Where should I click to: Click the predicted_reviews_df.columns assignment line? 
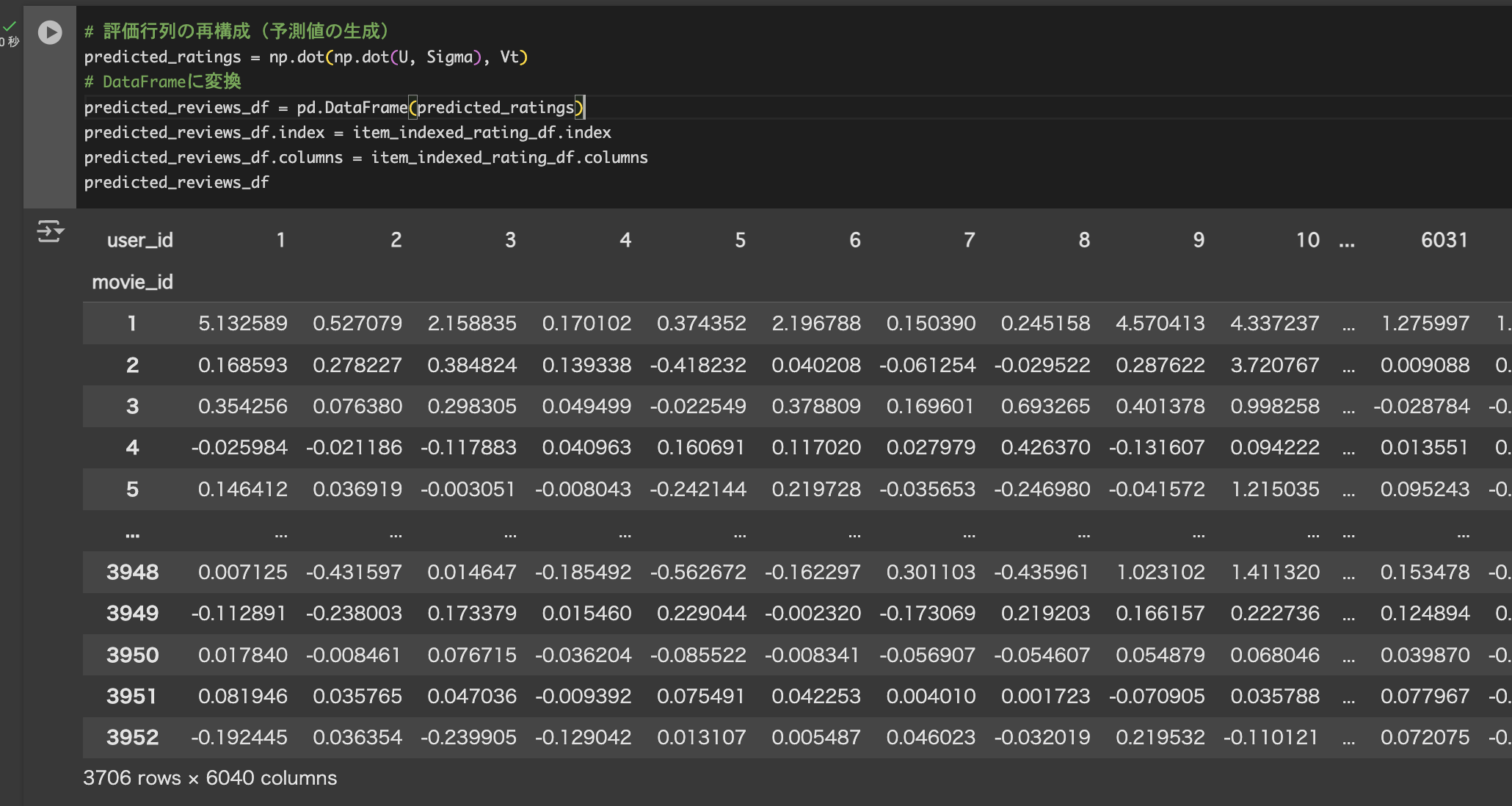(366, 158)
